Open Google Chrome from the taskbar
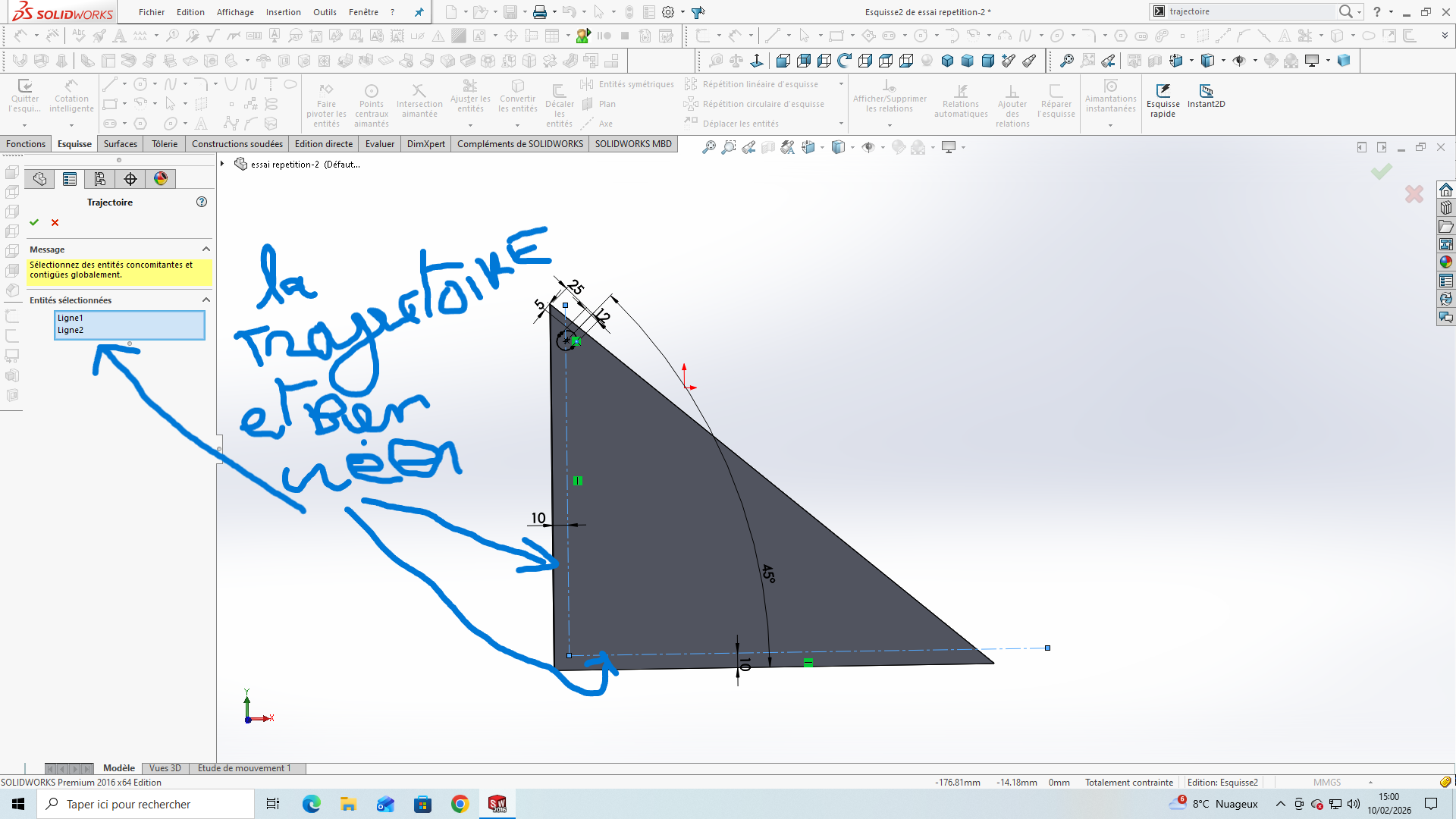This screenshot has width=1456, height=819. tap(460, 804)
